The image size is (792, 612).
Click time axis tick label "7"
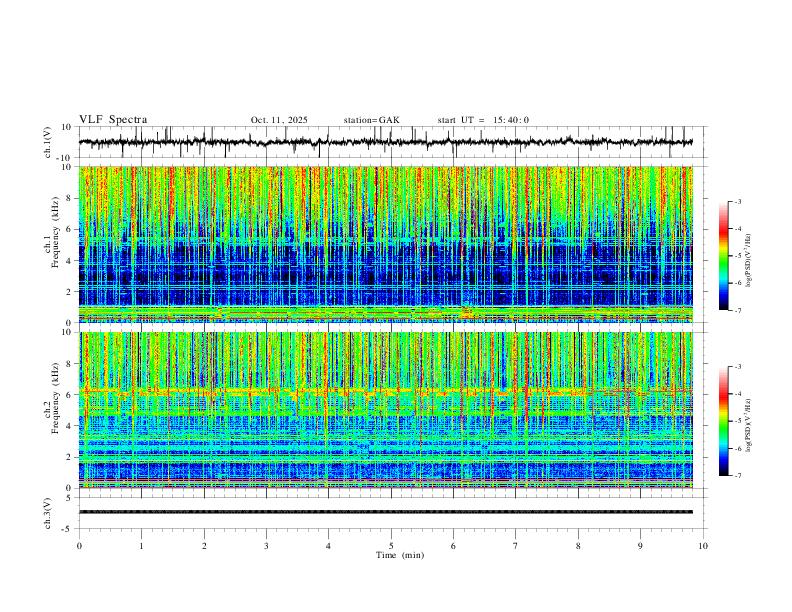(516, 546)
